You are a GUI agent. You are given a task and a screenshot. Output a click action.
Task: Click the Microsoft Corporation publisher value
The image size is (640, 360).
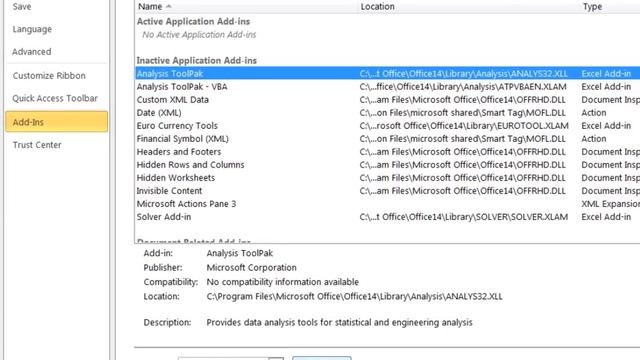pyautogui.click(x=251, y=268)
